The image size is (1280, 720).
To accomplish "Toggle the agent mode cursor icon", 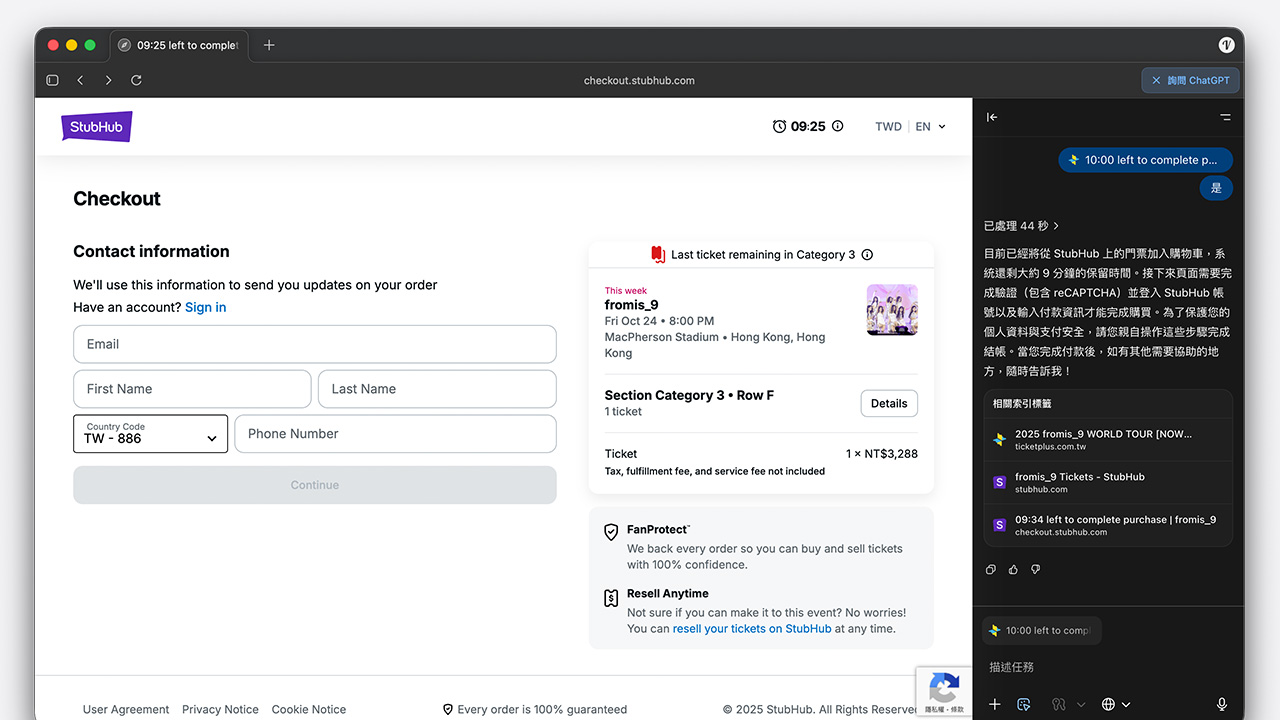I will 1023,705.
